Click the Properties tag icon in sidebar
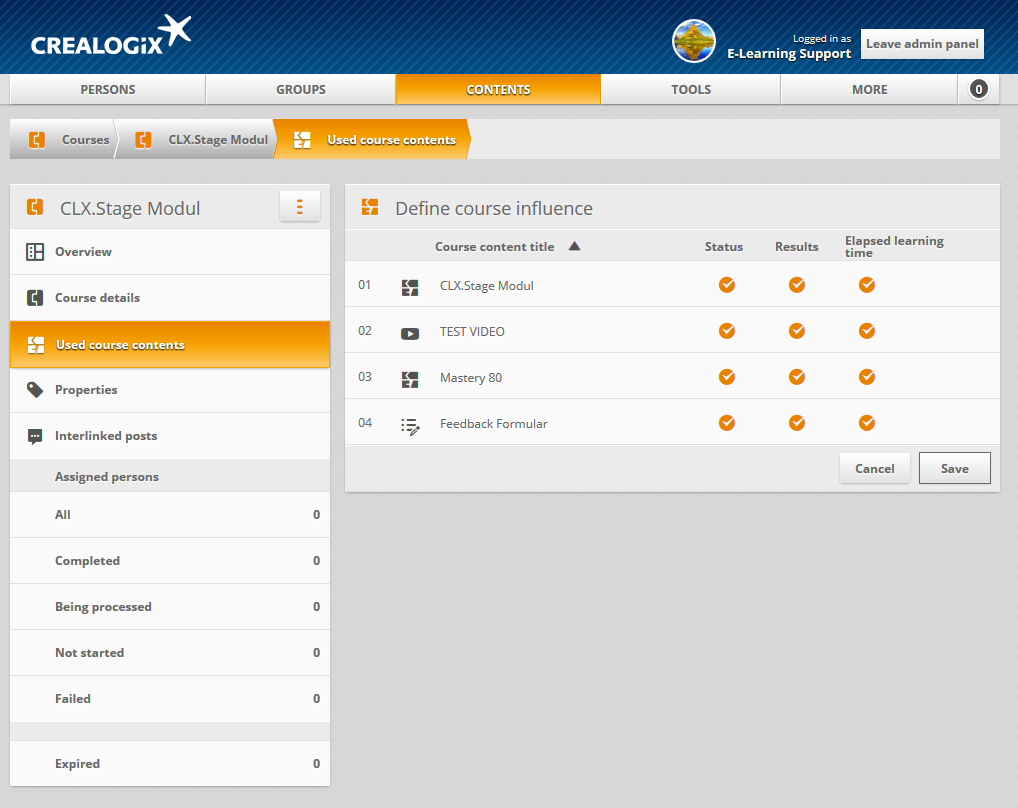The width and height of the screenshot is (1018, 808). 35,390
